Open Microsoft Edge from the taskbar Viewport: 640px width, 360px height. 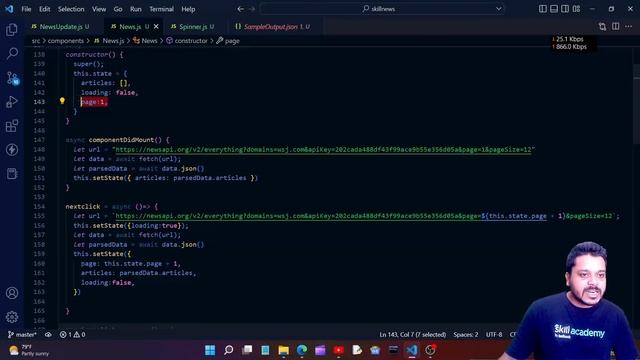pyautogui.click(x=302, y=350)
